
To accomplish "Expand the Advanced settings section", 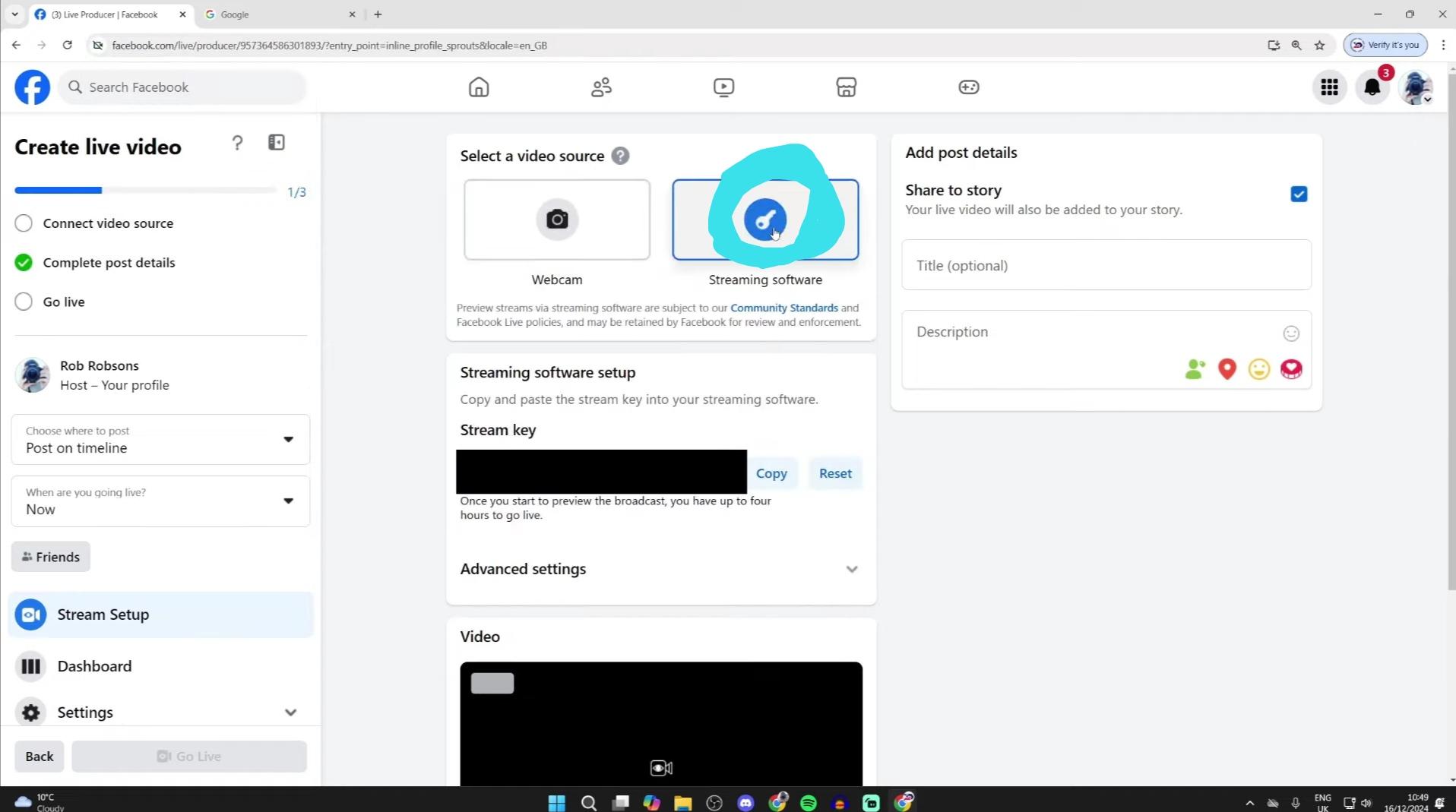I will (x=660, y=569).
